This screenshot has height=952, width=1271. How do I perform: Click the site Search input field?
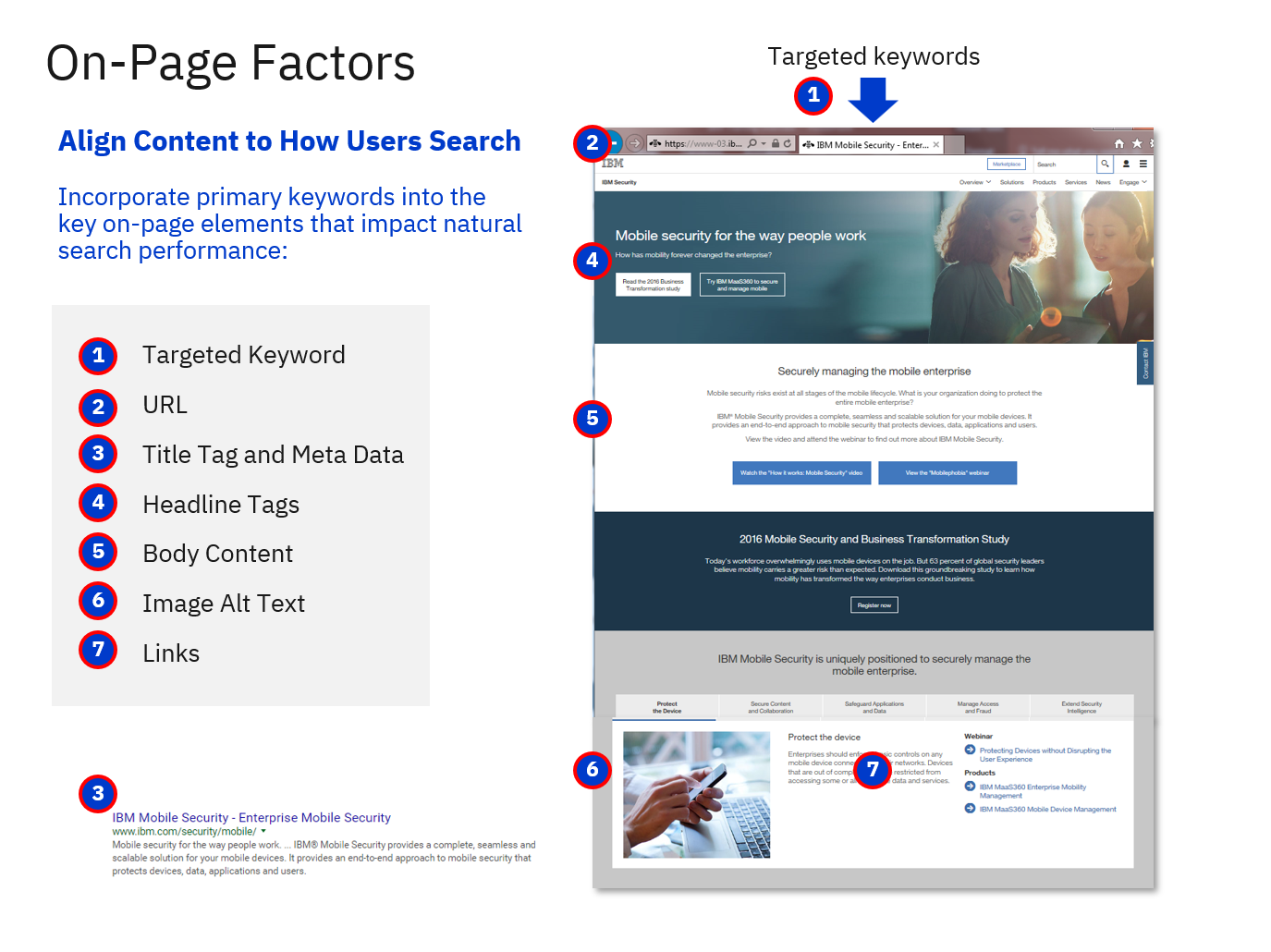(x=1065, y=164)
